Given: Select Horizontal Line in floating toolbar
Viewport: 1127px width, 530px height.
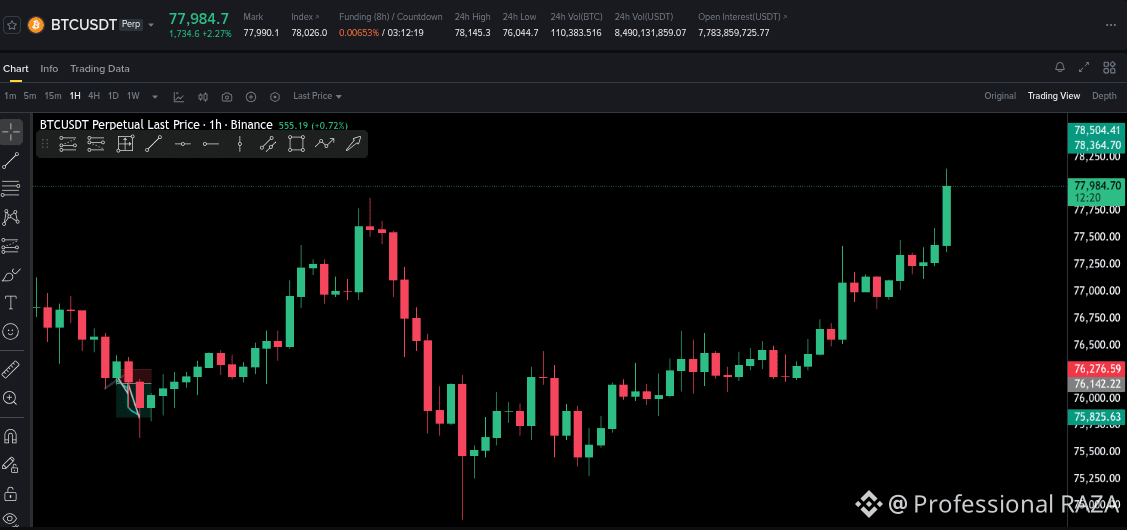Looking at the screenshot, I should (x=182, y=144).
